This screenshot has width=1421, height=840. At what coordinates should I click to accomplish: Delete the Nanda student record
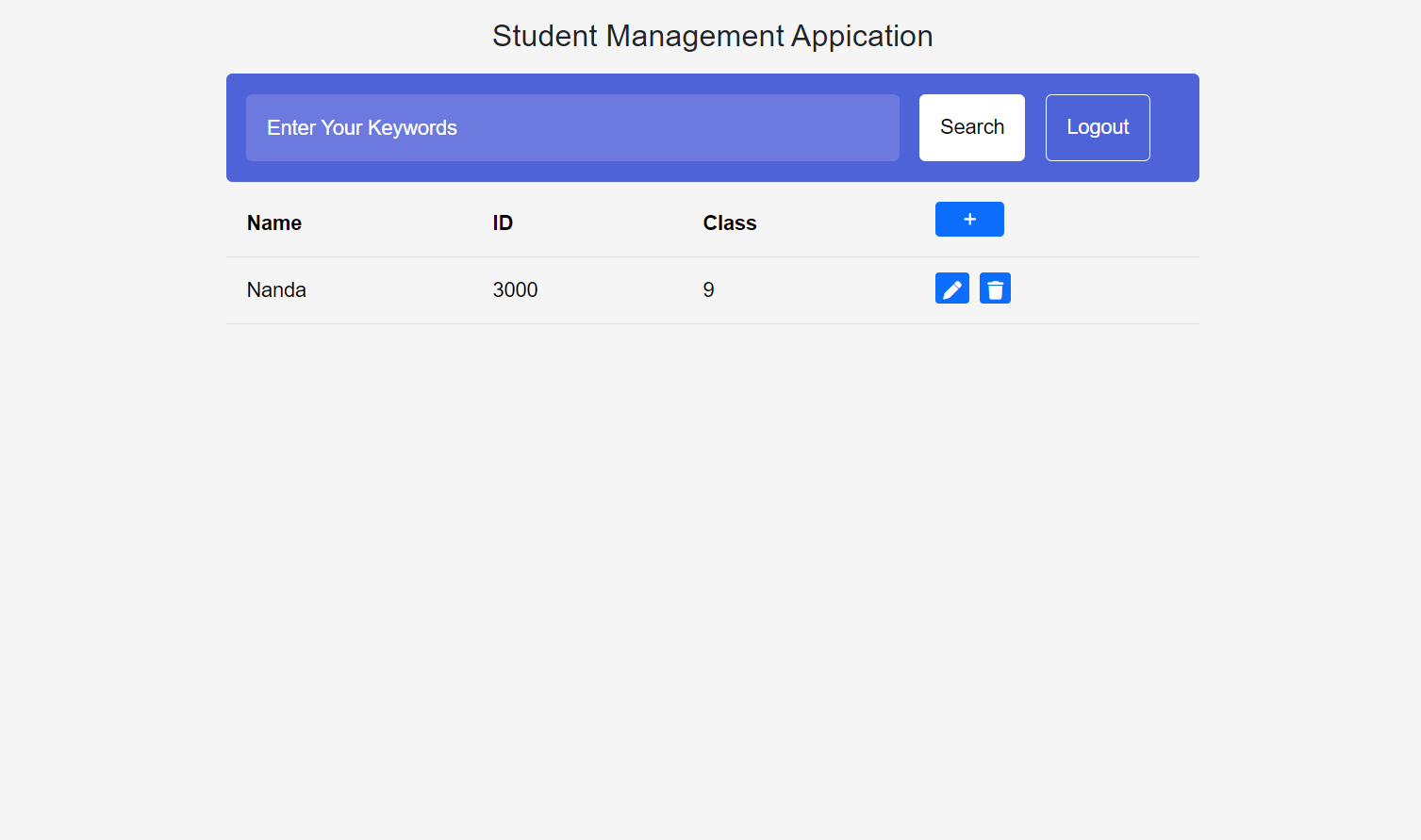pyautogui.click(x=995, y=288)
